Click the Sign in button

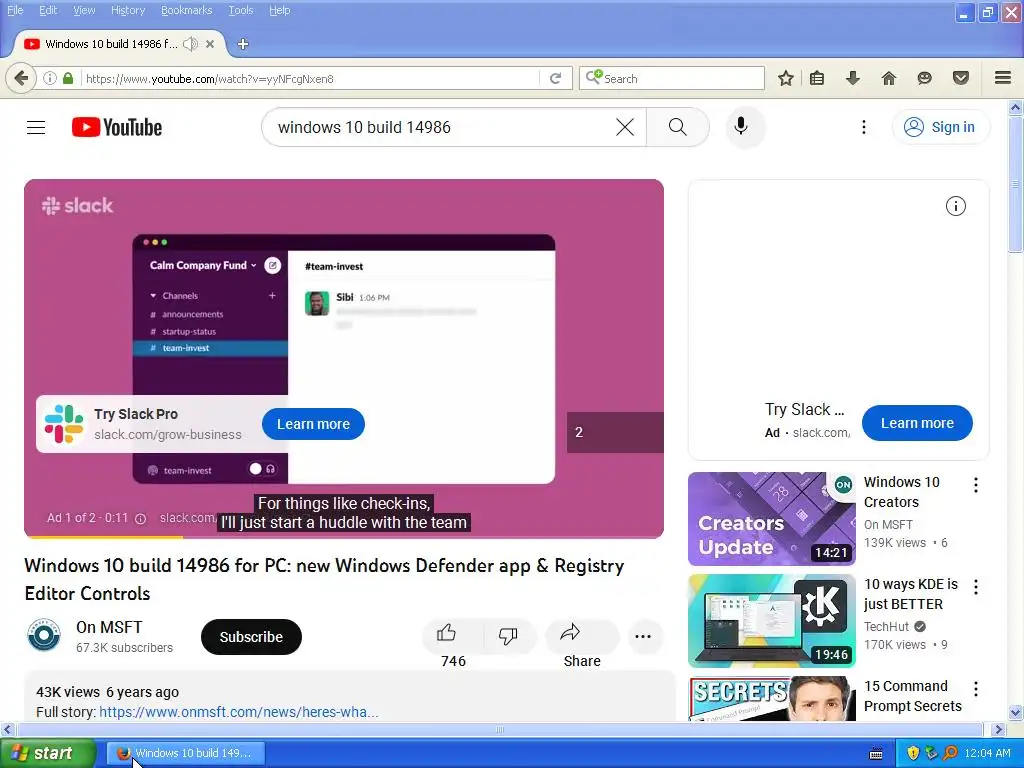(x=940, y=127)
